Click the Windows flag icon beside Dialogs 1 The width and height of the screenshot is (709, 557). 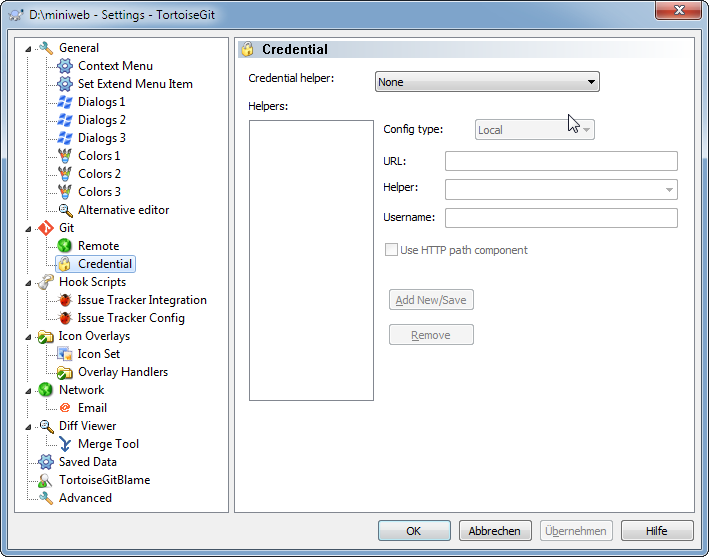click(x=65, y=102)
